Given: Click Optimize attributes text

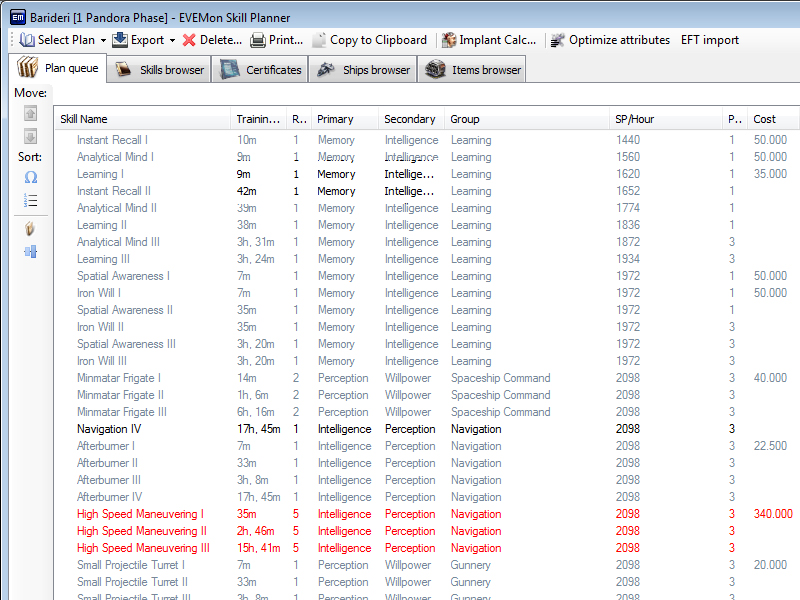Looking at the screenshot, I should click(x=619, y=40).
